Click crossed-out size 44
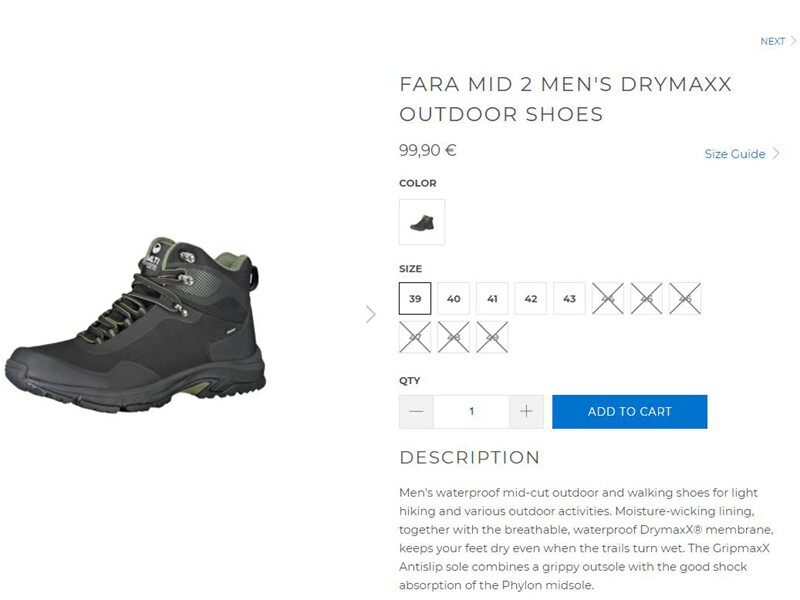This screenshot has width=800, height=600. (x=608, y=299)
